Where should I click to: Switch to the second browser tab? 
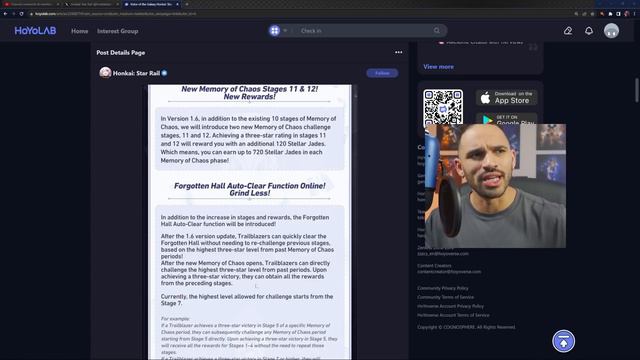pyautogui.click(x=90, y=4)
